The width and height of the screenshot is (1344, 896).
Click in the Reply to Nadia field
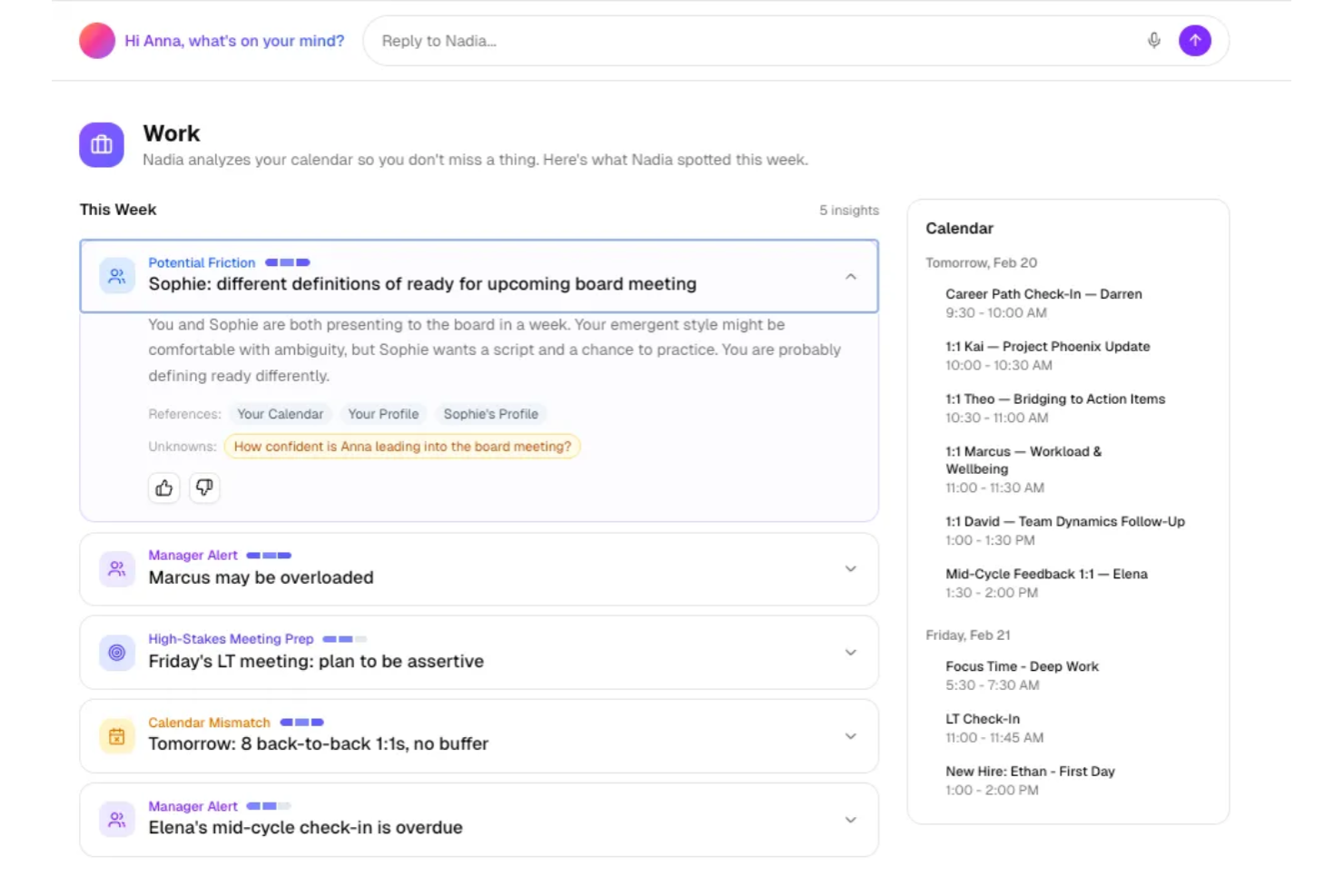point(754,41)
